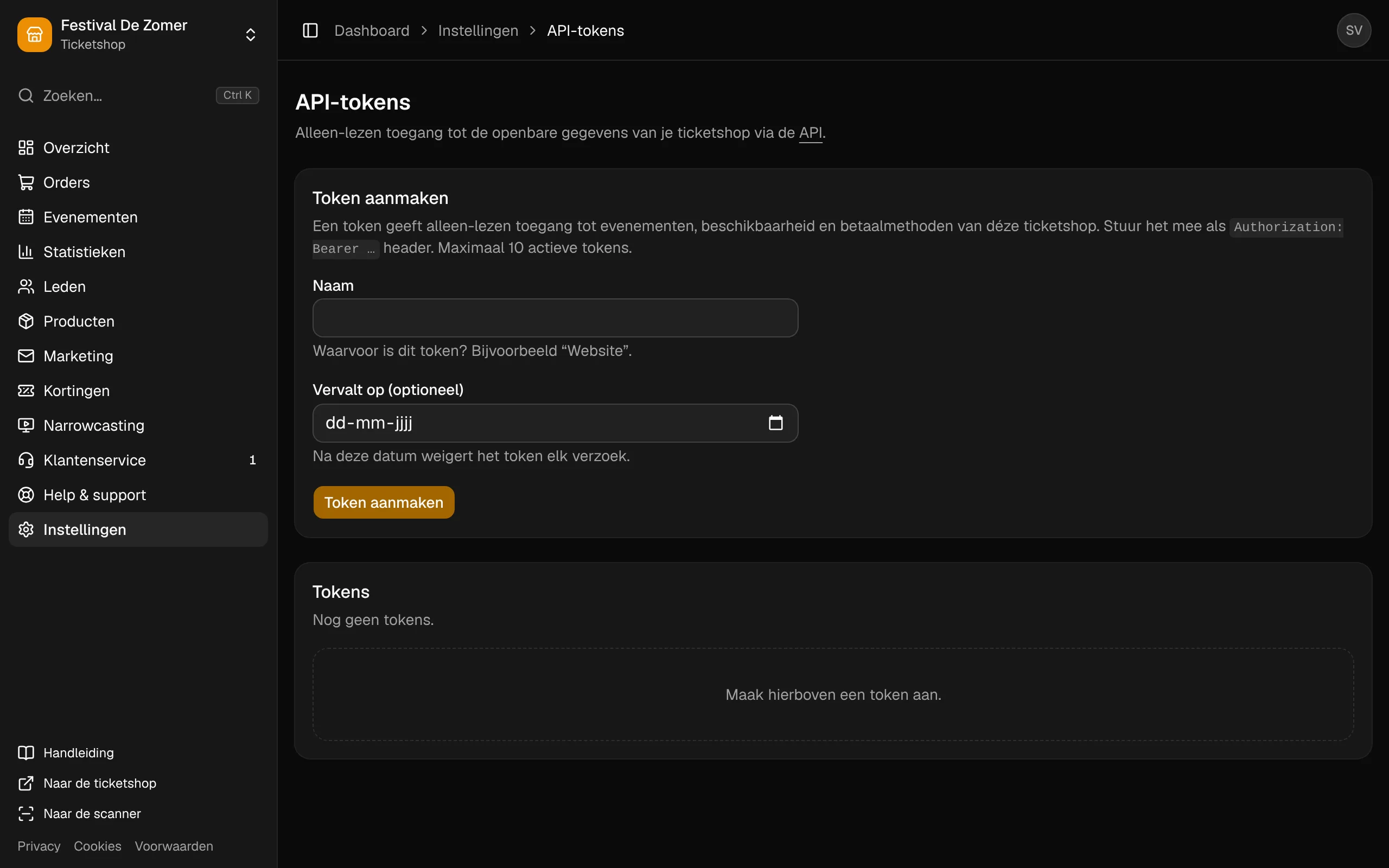
Task: Open the ticketshop switcher chevrons
Action: tap(250, 34)
